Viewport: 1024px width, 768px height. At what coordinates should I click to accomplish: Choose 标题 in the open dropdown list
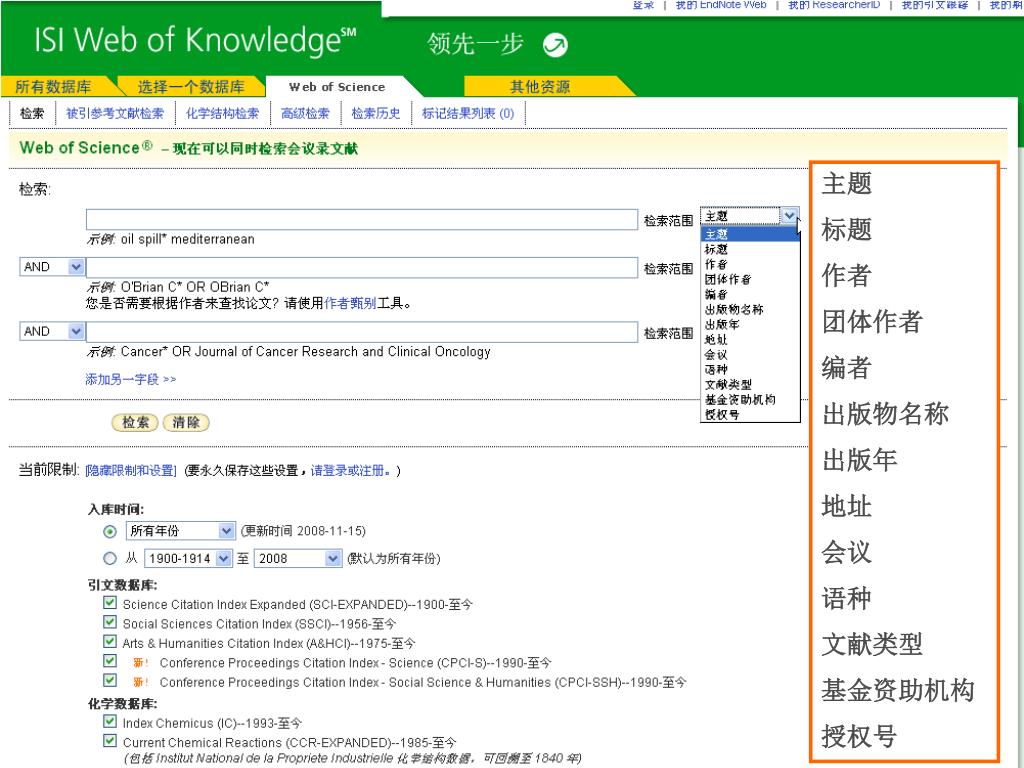point(750,249)
